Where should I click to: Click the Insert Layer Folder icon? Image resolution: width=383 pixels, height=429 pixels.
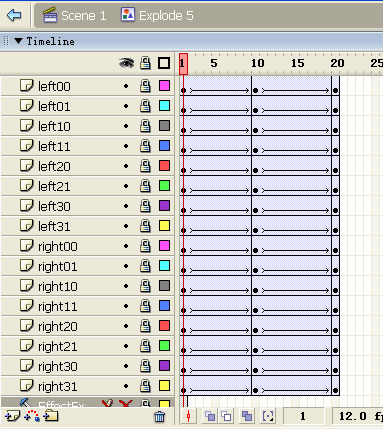point(51,416)
